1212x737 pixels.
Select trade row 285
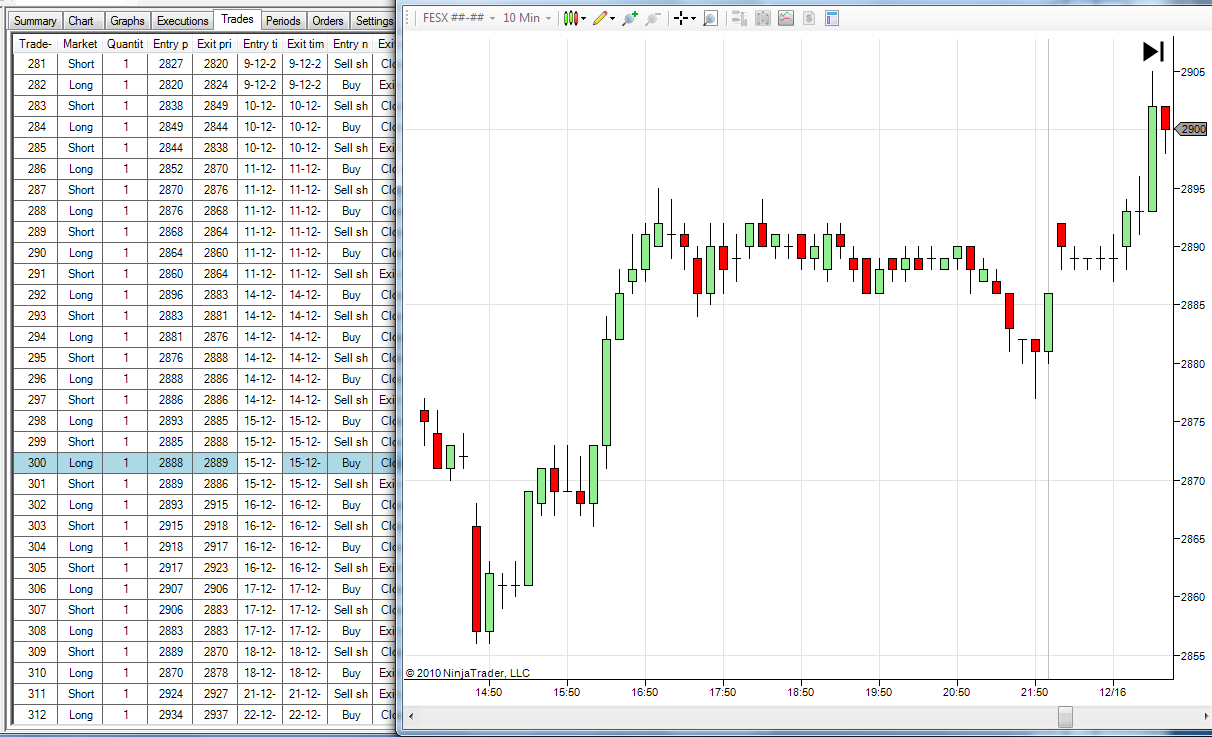(204, 148)
